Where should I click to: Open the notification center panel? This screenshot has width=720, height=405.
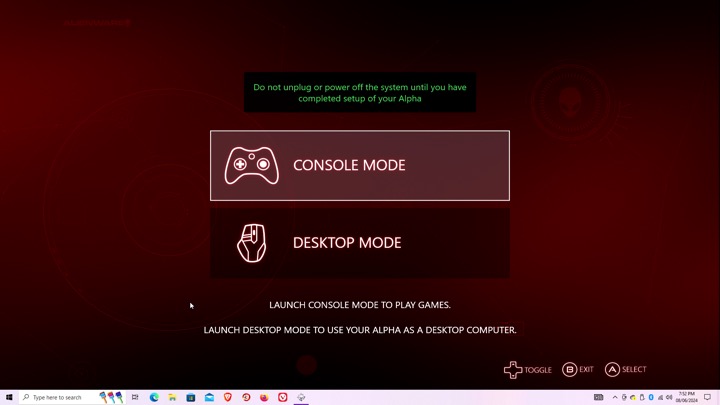(x=708, y=397)
